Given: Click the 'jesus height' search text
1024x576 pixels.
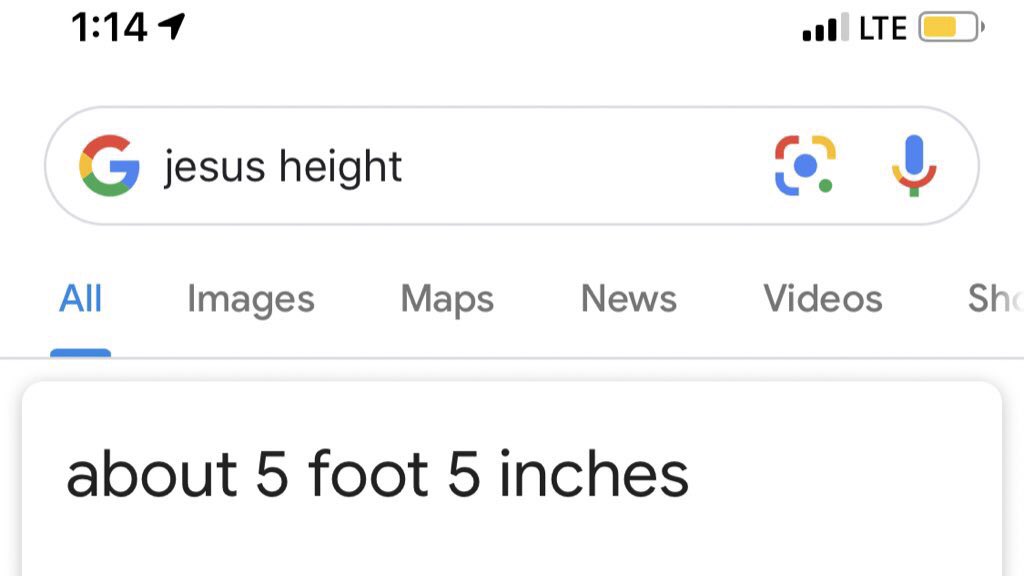Looking at the screenshot, I should click(284, 166).
